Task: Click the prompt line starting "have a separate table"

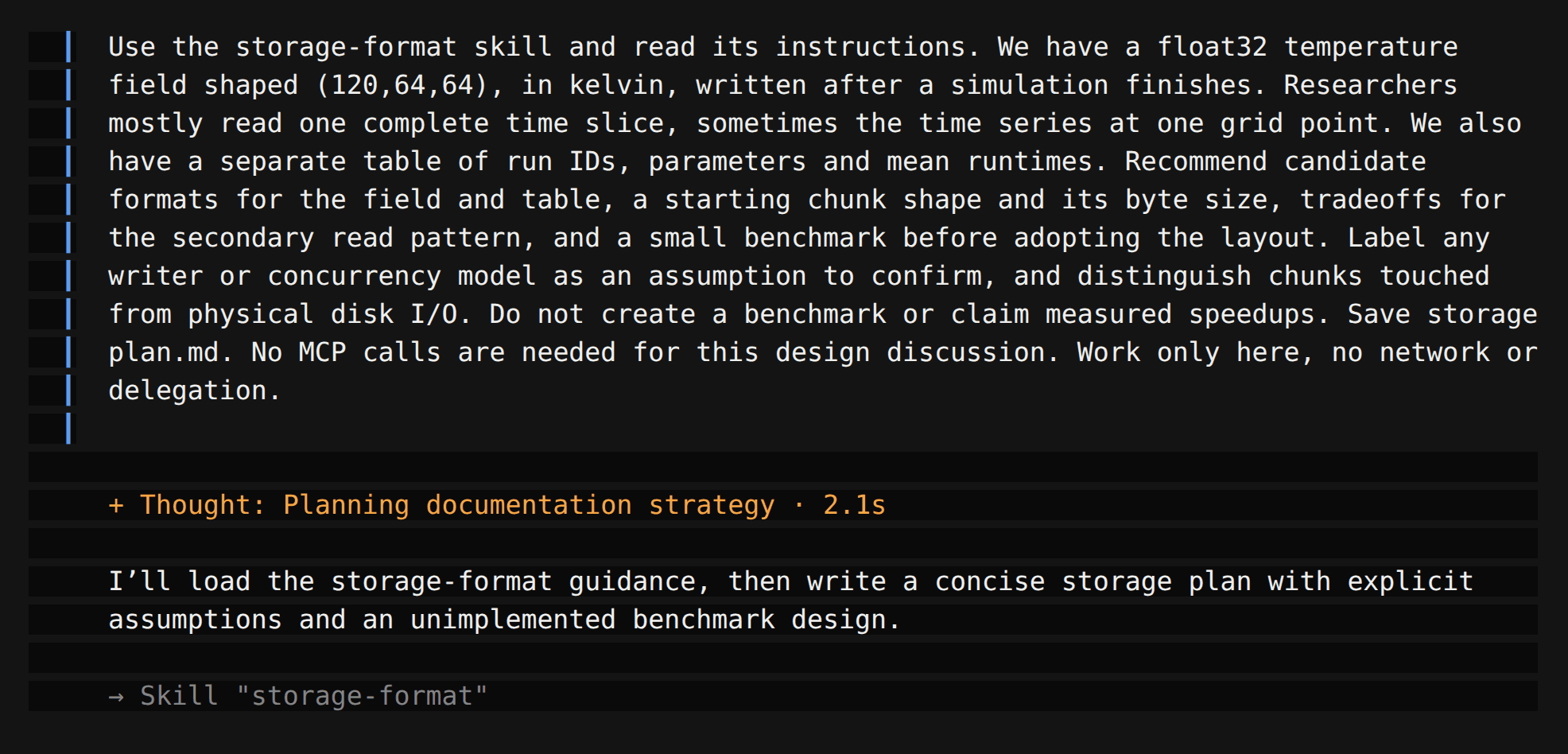Action: pyautogui.click(x=767, y=161)
